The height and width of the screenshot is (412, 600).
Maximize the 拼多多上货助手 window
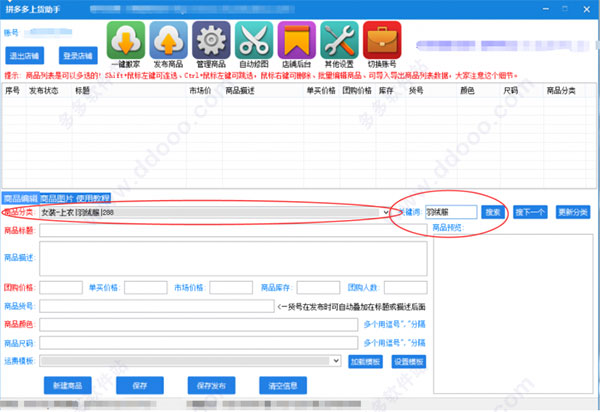(565, 9)
